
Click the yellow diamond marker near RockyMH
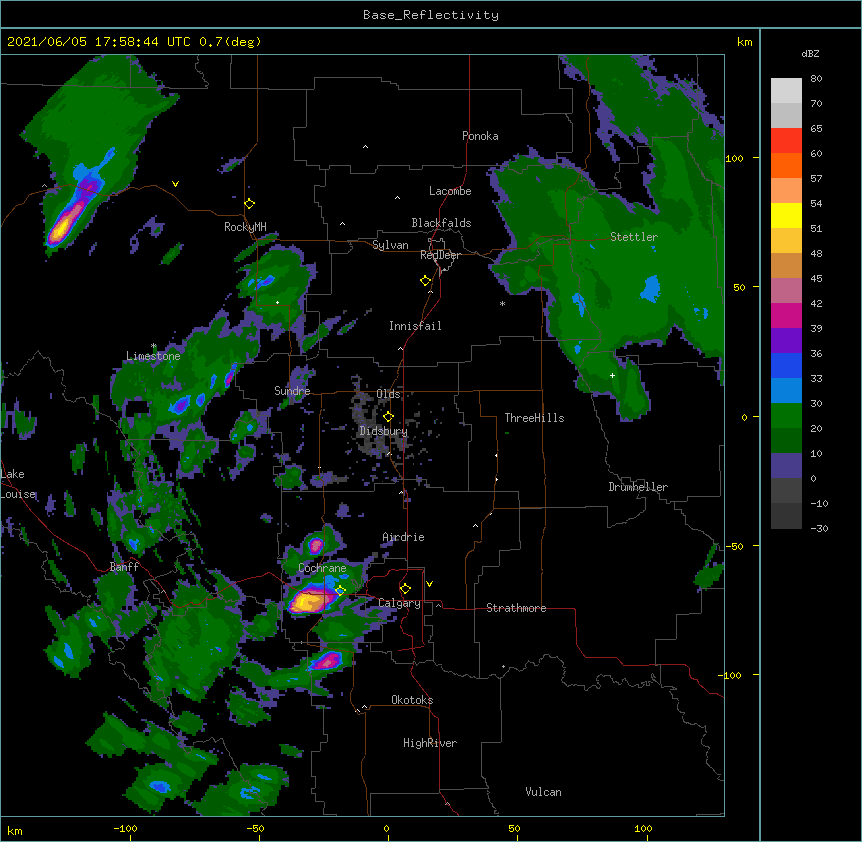(x=250, y=204)
